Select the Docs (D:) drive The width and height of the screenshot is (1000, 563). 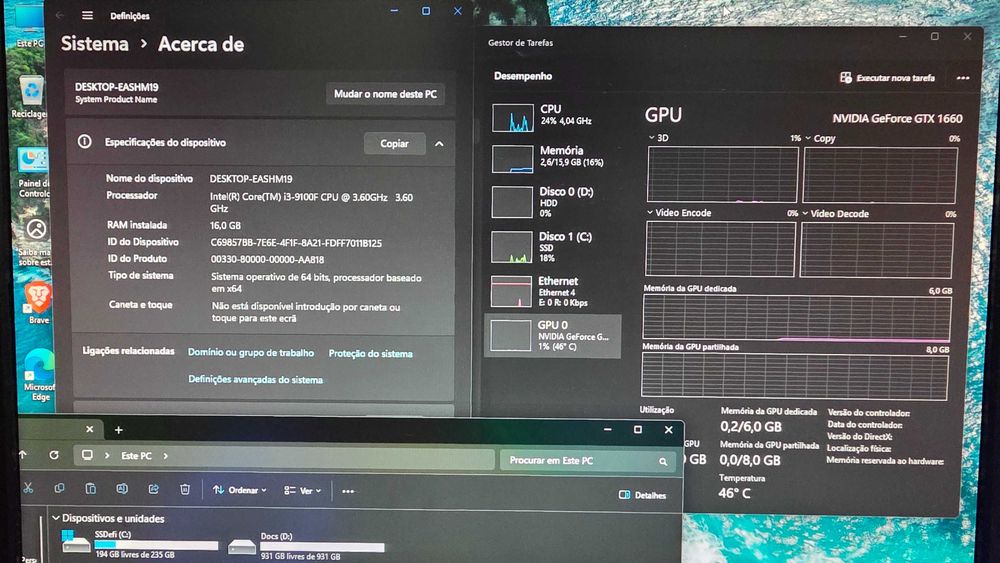point(306,546)
